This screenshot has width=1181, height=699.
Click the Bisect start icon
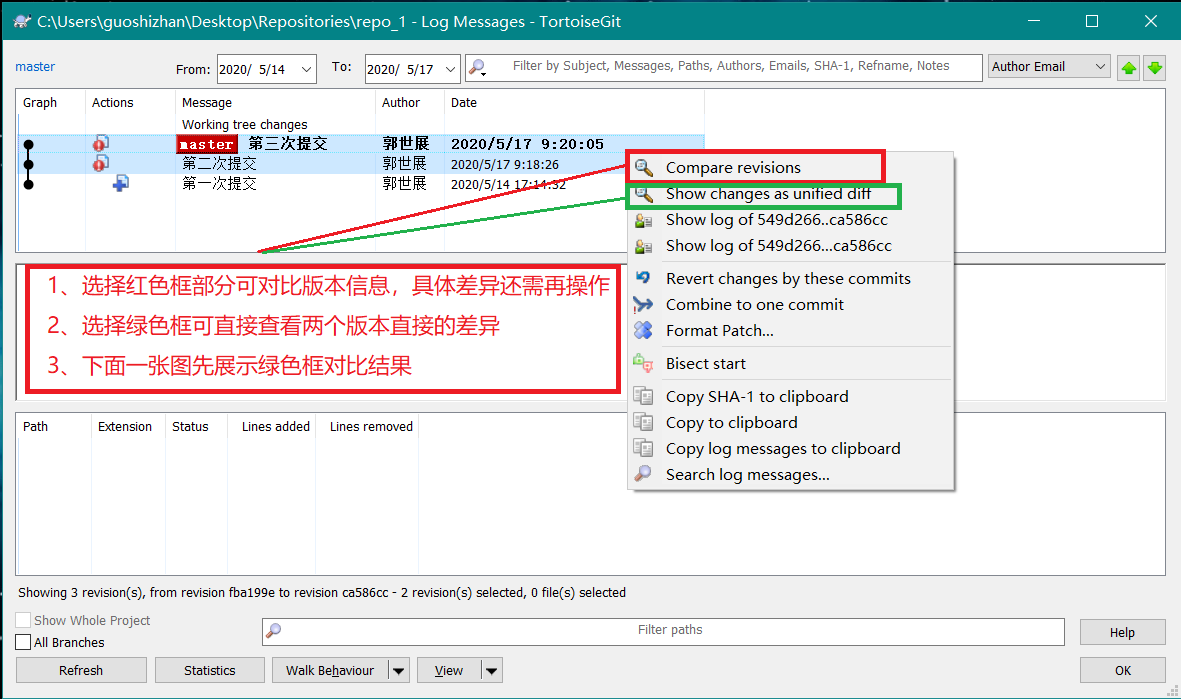(x=644, y=363)
